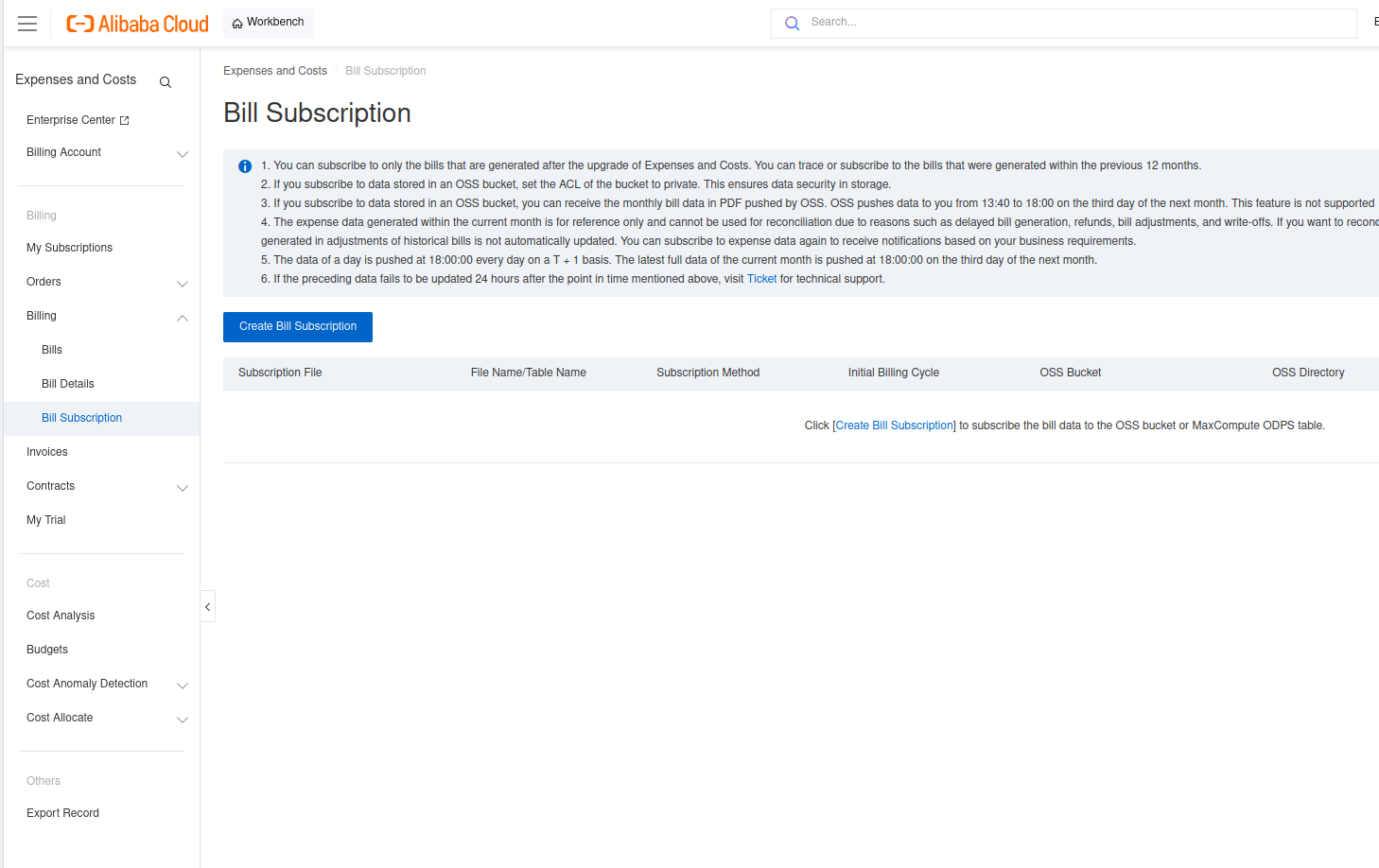1379x868 pixels.
Task: Click the Workbench home icon
Action: [x=237, y=23]
